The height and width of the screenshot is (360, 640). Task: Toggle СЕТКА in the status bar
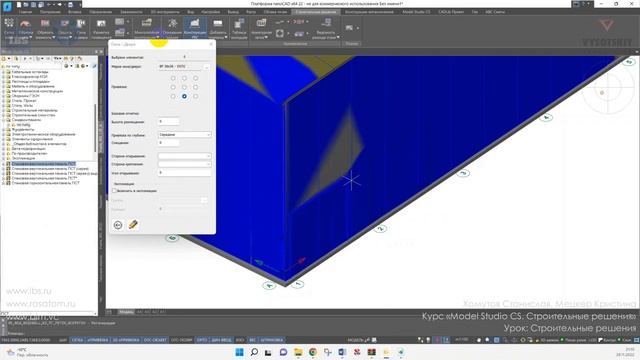pyautogui.click(x=77, y=340)
